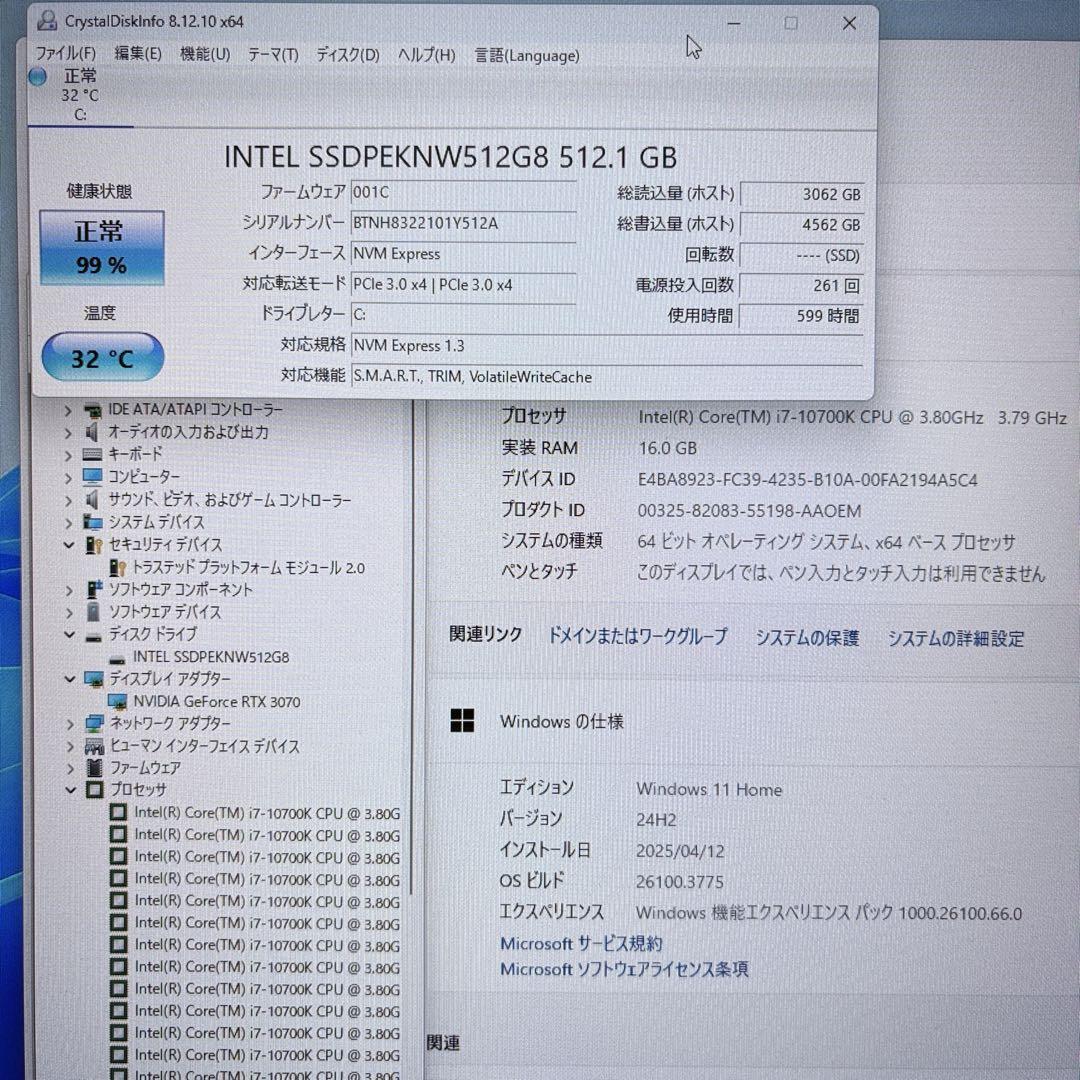1080x1080 pixels.
Task: Open the ファイル(F) menu in CrystalDiskInfo
Action: [65, 54]
